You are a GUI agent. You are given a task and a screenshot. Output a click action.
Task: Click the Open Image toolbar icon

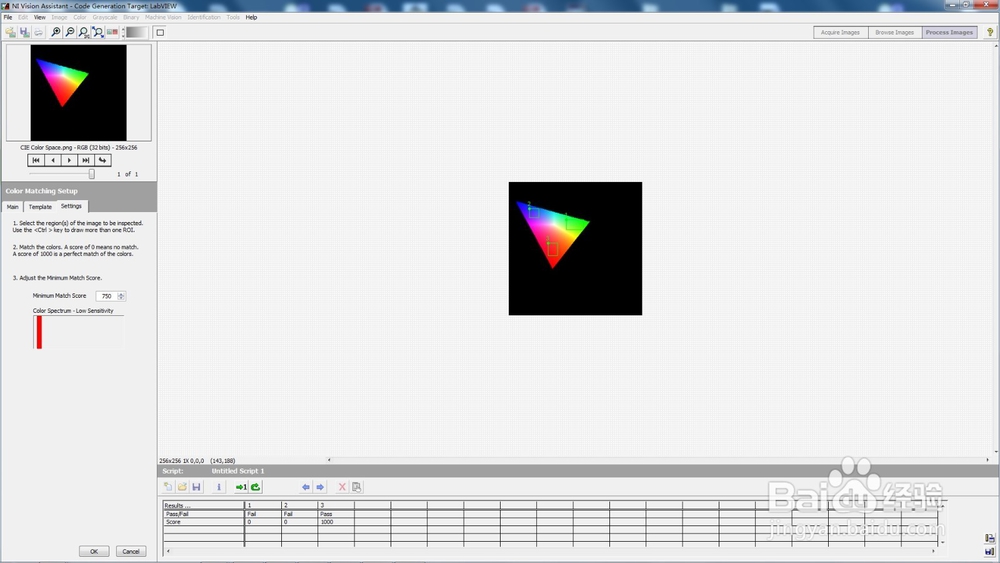coord(10,32)
